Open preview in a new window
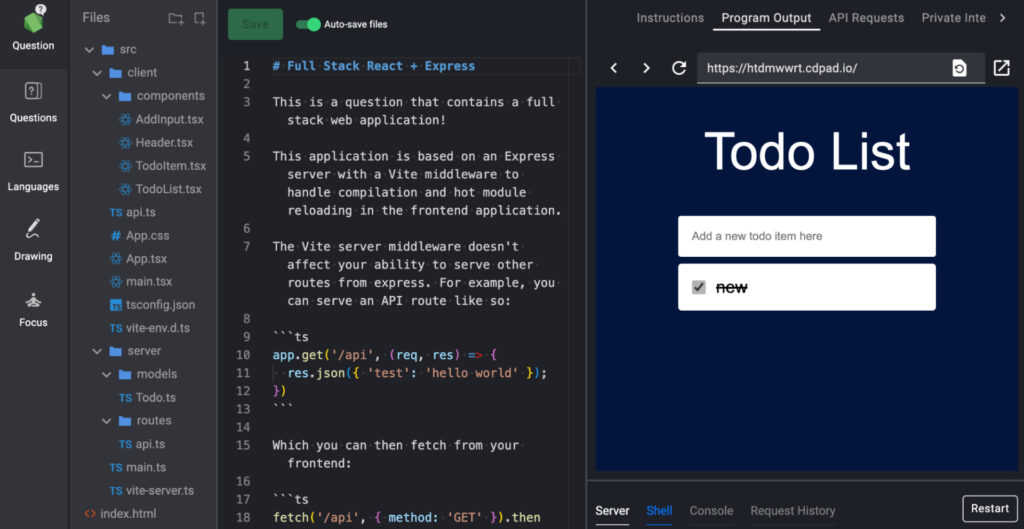Image resolution: width=1024 pixels, height=529 pixels. (x=1001, y=68)
